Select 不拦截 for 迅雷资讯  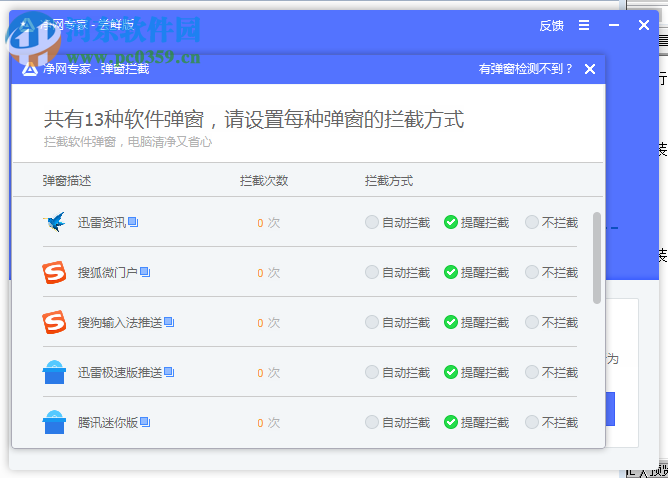(x=551, y=222)
